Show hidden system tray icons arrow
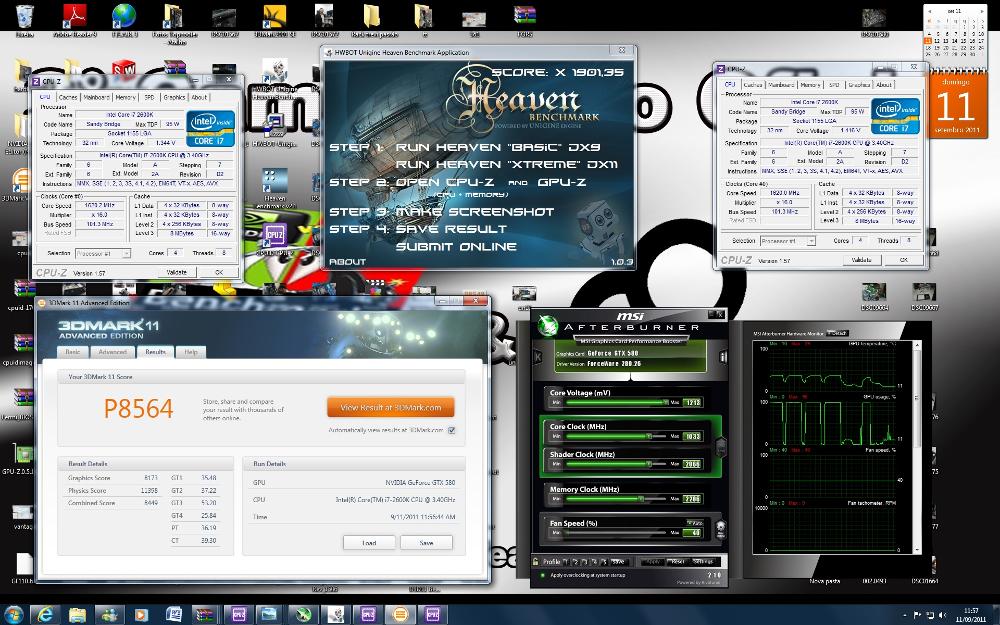 (x=906, y=616)
